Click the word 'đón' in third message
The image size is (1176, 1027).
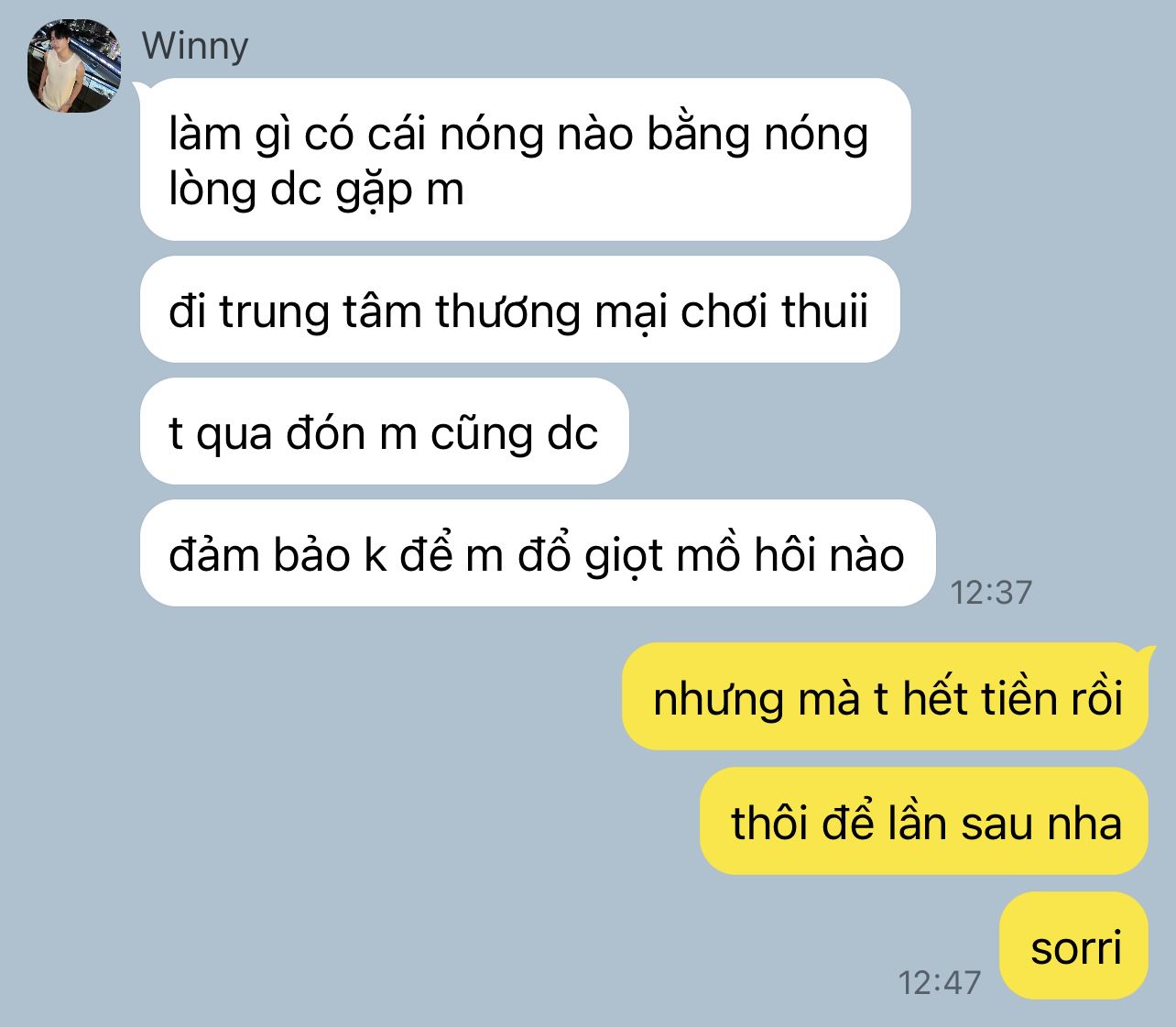coord(325,432)
